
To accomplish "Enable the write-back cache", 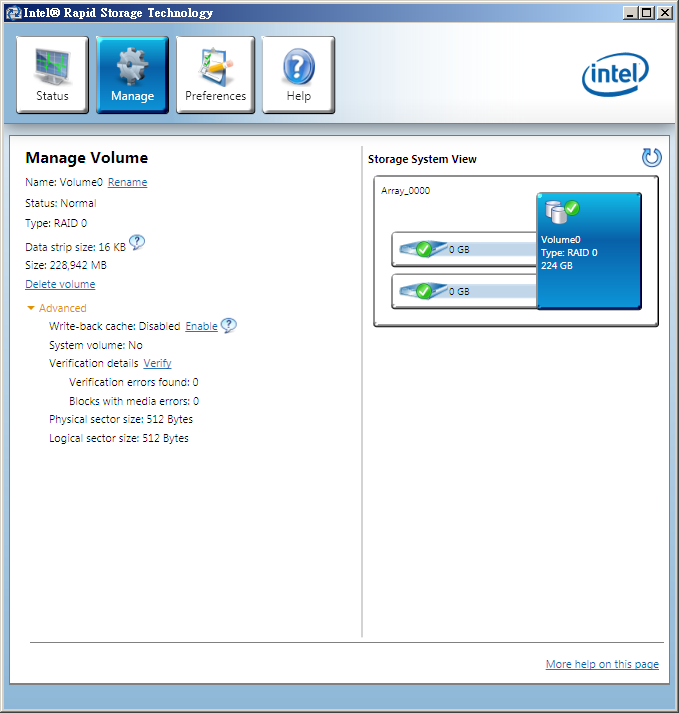I will 201,326.
